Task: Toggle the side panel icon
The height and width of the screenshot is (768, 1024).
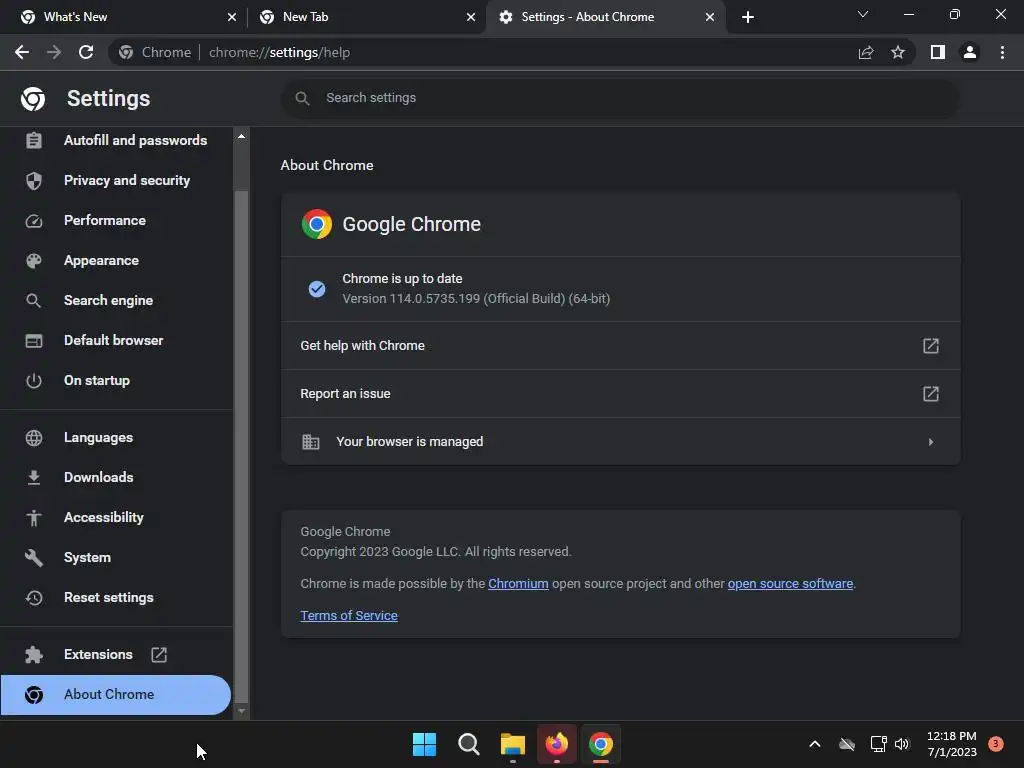Action: (x=938, y=52)
